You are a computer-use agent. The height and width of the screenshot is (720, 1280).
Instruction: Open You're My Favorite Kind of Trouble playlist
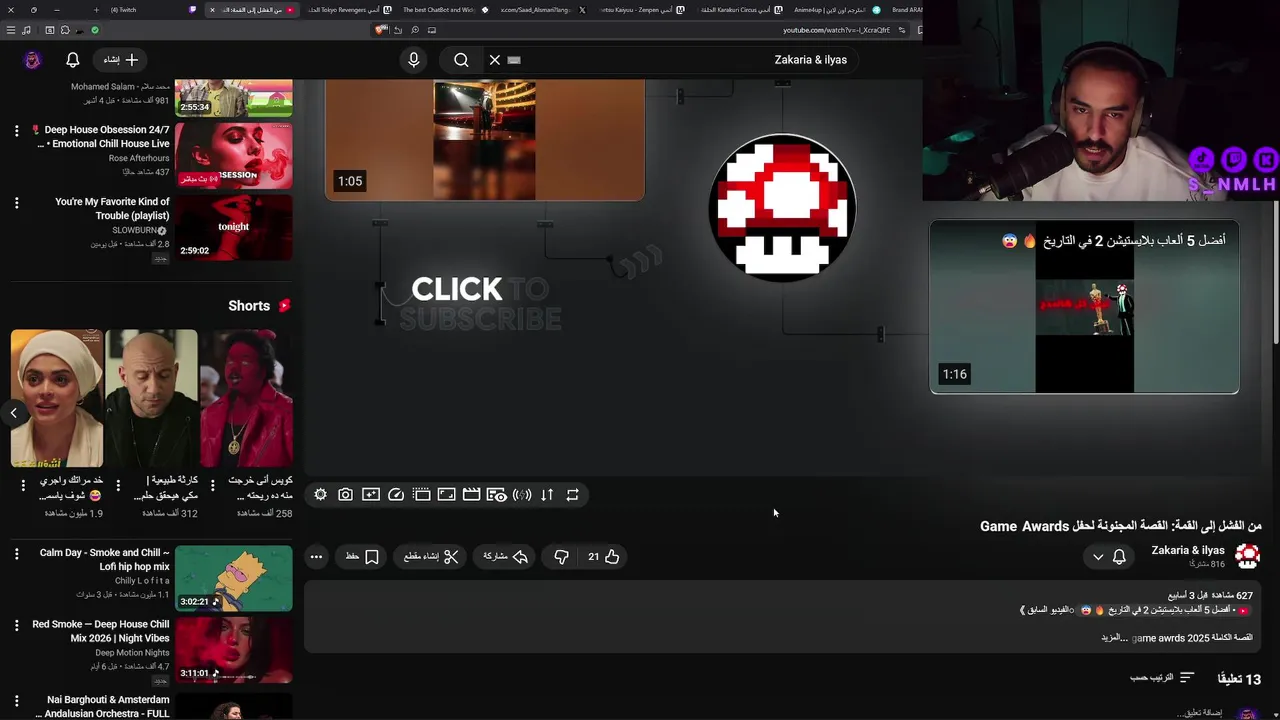coord(234,227)
